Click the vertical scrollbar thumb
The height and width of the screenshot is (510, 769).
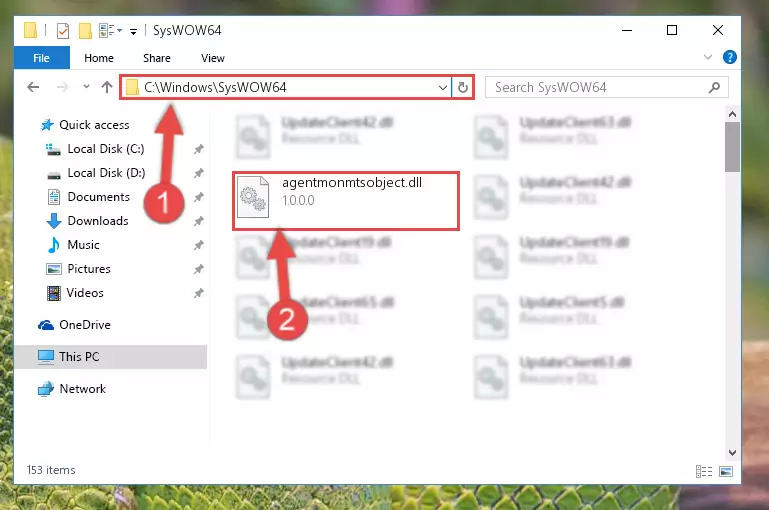pos(732,147)
